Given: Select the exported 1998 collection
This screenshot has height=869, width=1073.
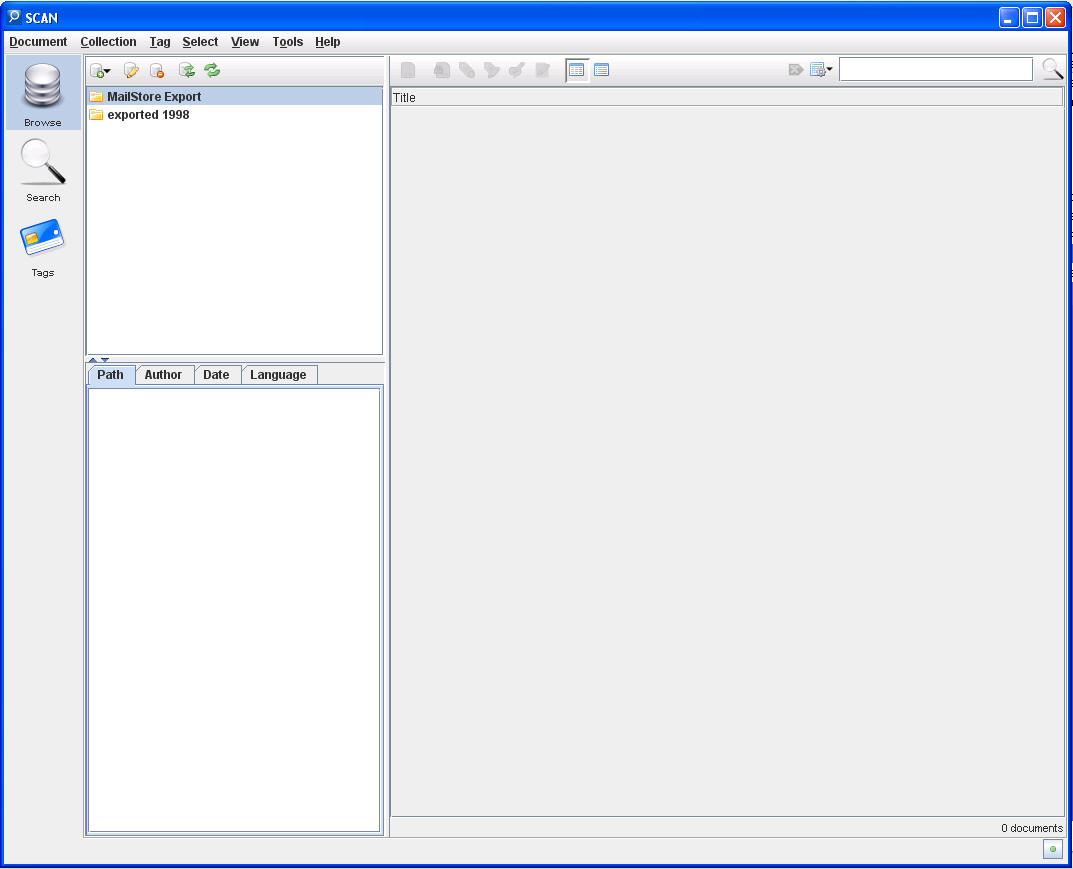Looking at the screenshot, I should [148, 115].
